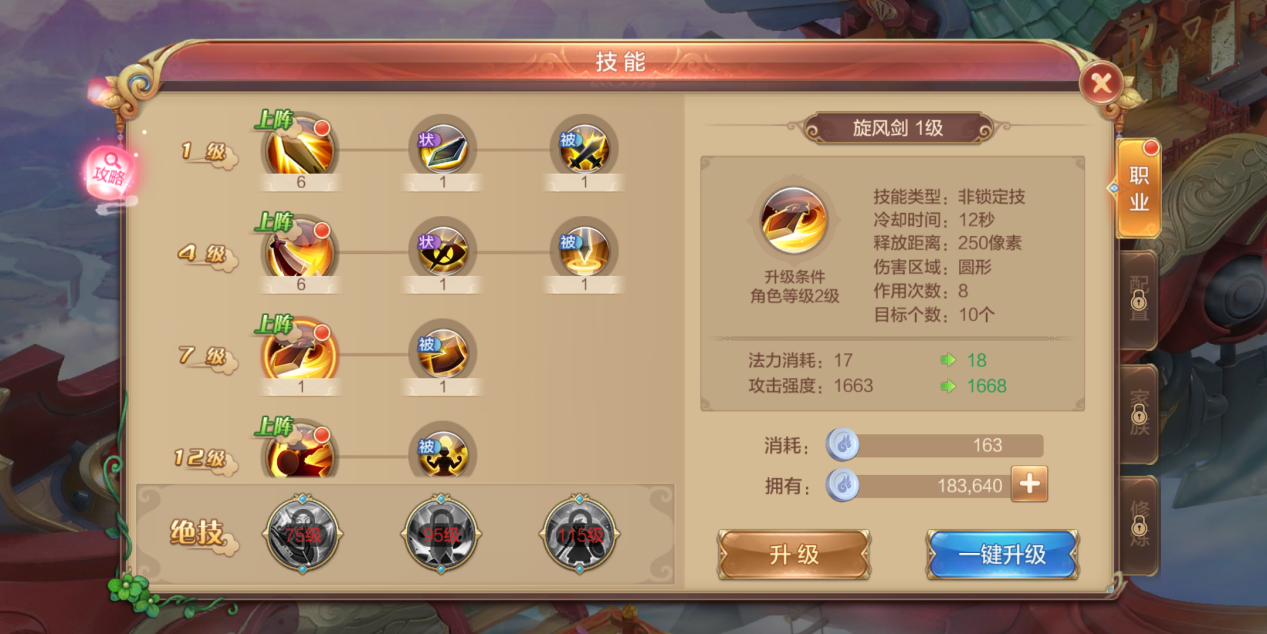Click the 升级 upgrade button
This screenshot has height=634, width=1267.
click(x=794, y=555)
